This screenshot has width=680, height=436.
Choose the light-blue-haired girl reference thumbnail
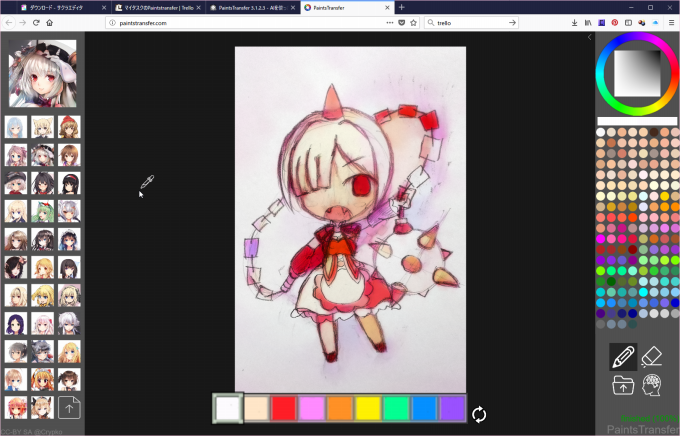(16, 127)
